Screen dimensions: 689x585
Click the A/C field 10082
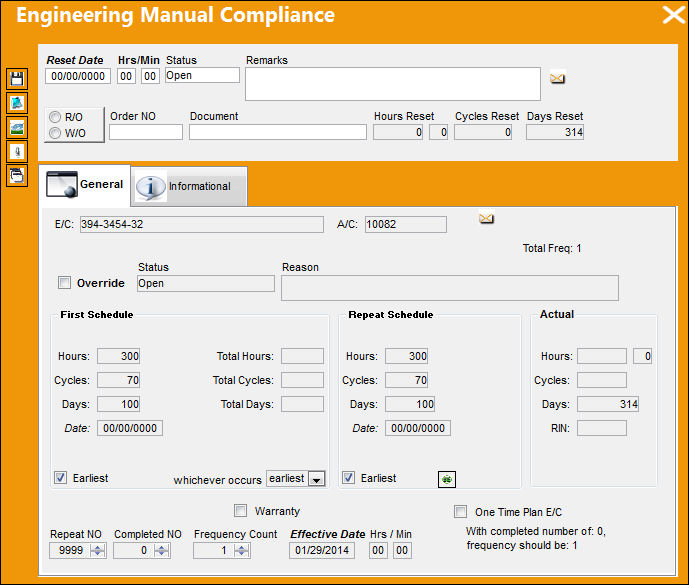(406, 224)
